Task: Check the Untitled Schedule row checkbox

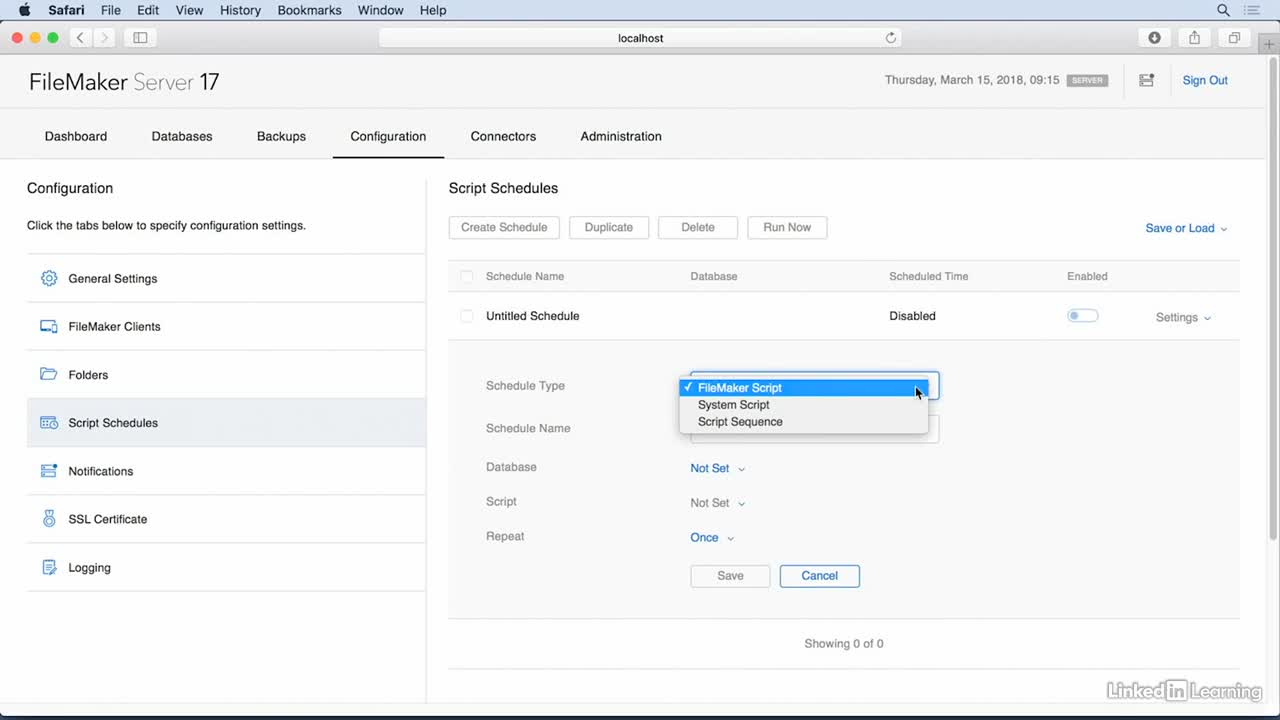Action: [x=467, y=316]
